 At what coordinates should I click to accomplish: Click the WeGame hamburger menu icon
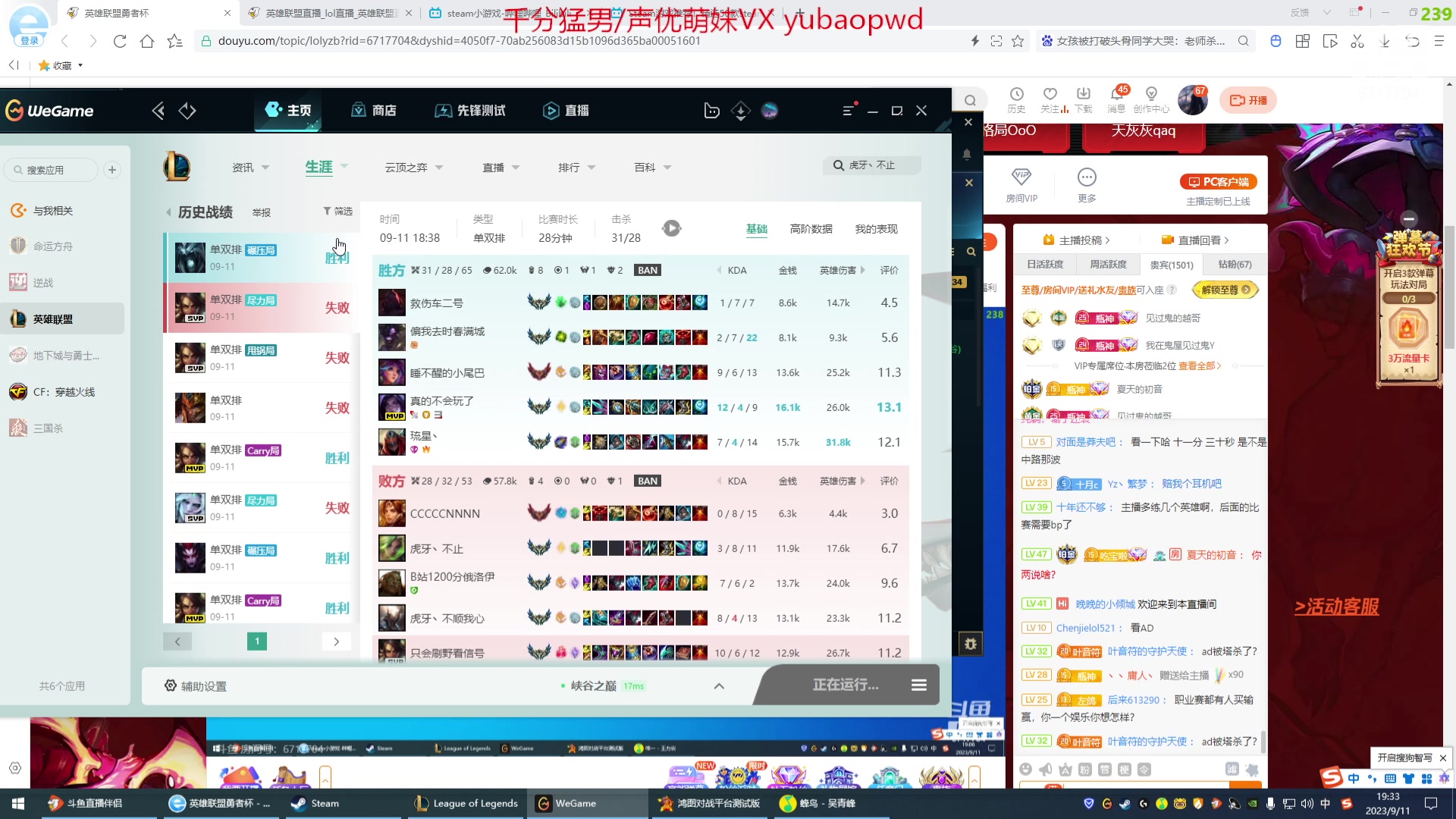(849, 111)
